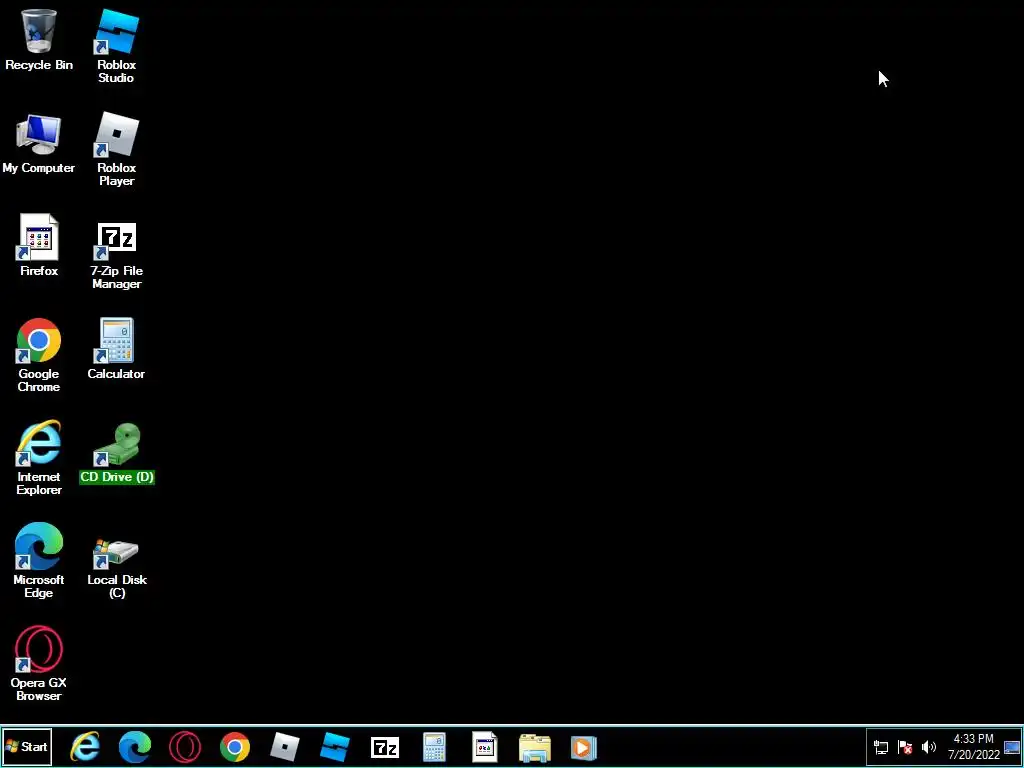Launch Opera GX from the taskbar

(x=185, y=747)
